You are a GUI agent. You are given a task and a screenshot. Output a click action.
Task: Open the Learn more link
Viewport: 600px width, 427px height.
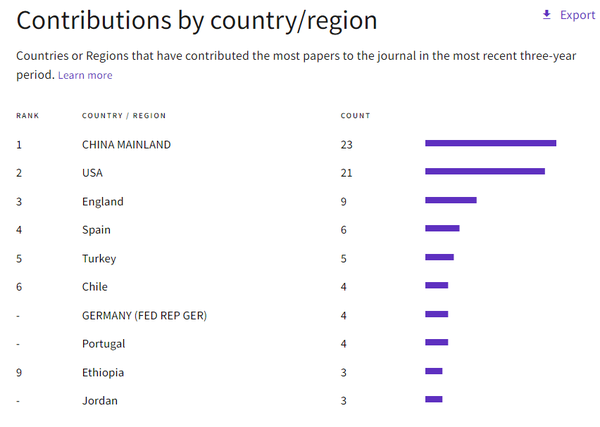point(85,76)
